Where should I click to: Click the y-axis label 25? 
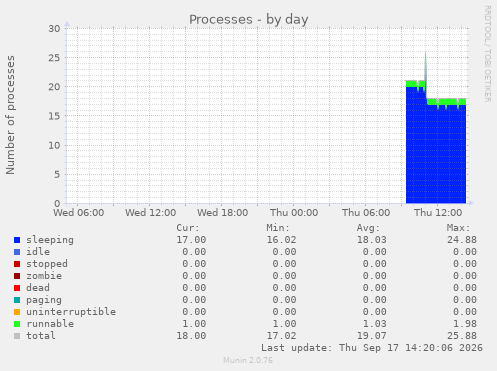coord(54,58)
